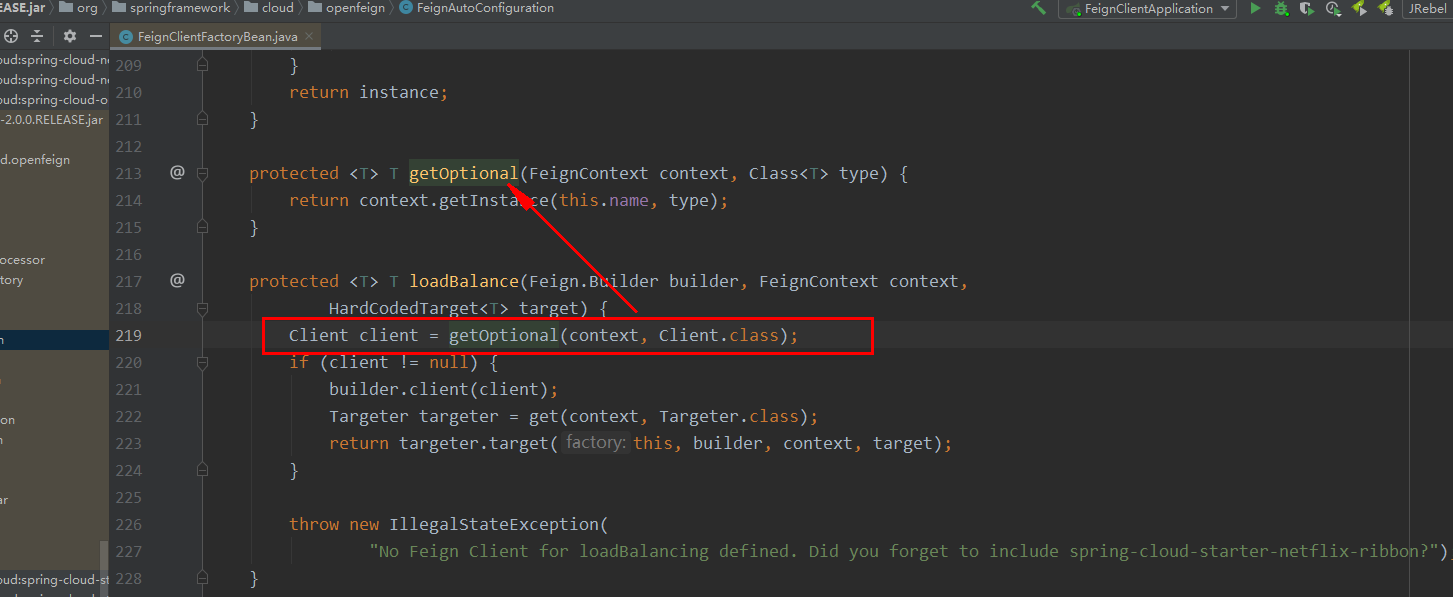The height and width of the screenshot is (597, 1453).
Task: Click getInstance call on line 214
Action: [493, 200]
